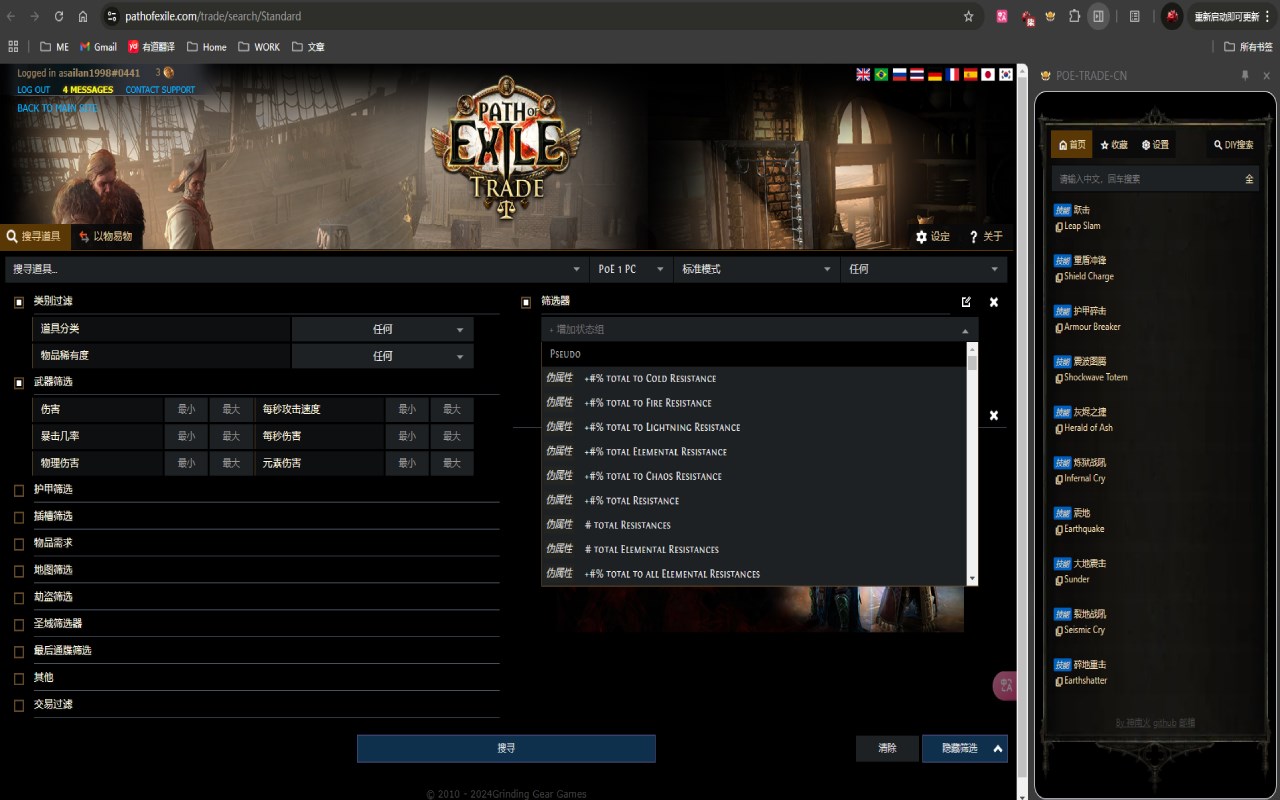
Task: Select the Spanish flag language
Action: tap(970, 74)
